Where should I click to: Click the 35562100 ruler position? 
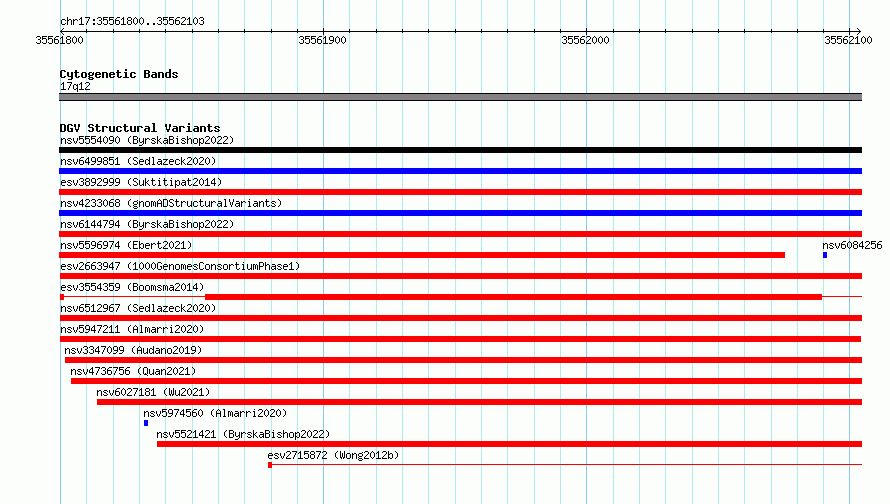[x=848, y=40]
